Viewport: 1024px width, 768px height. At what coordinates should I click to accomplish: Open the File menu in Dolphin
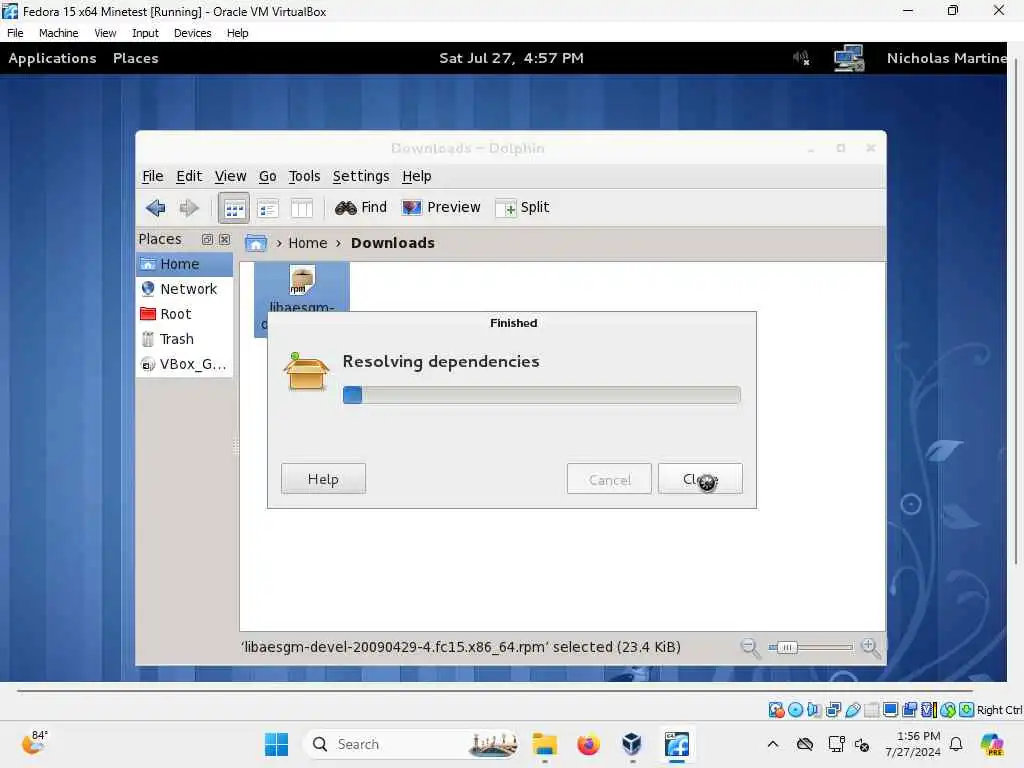coord(153,176)
